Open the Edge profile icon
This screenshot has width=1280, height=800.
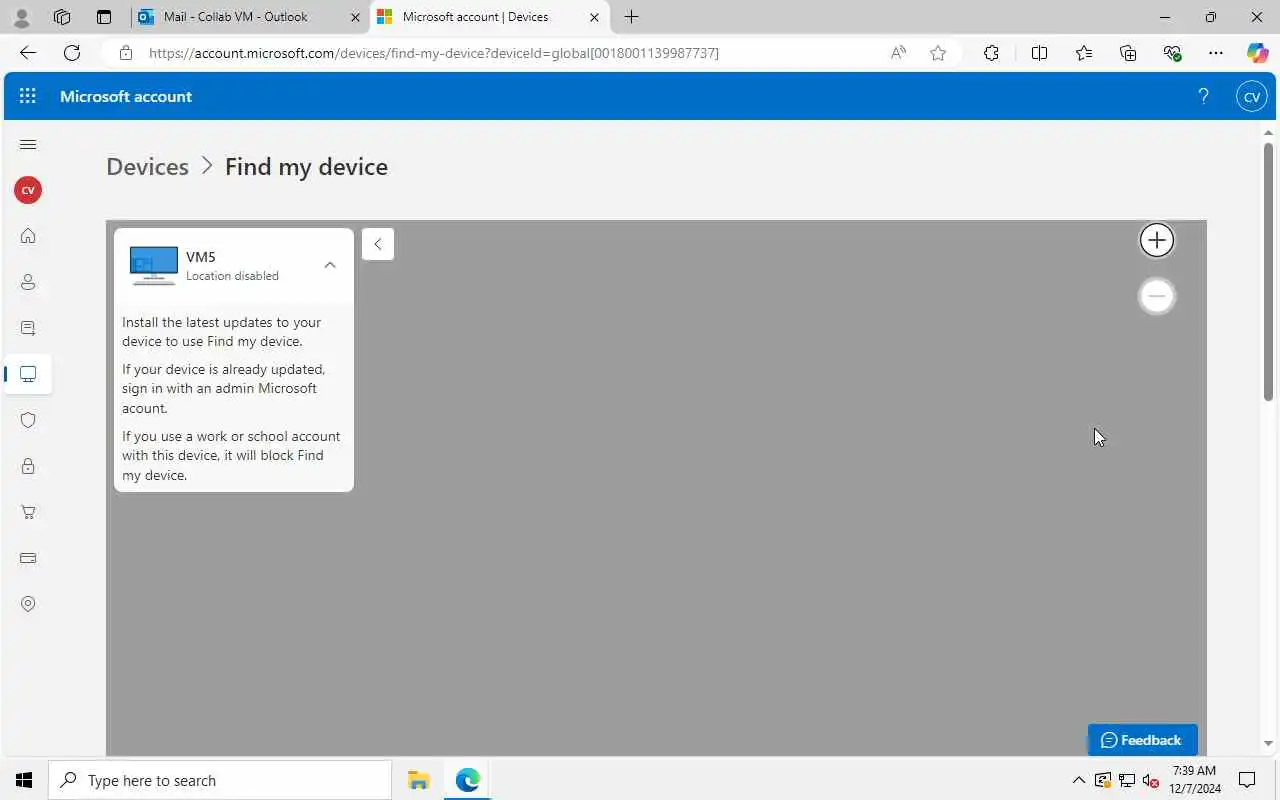pos(21,17)
